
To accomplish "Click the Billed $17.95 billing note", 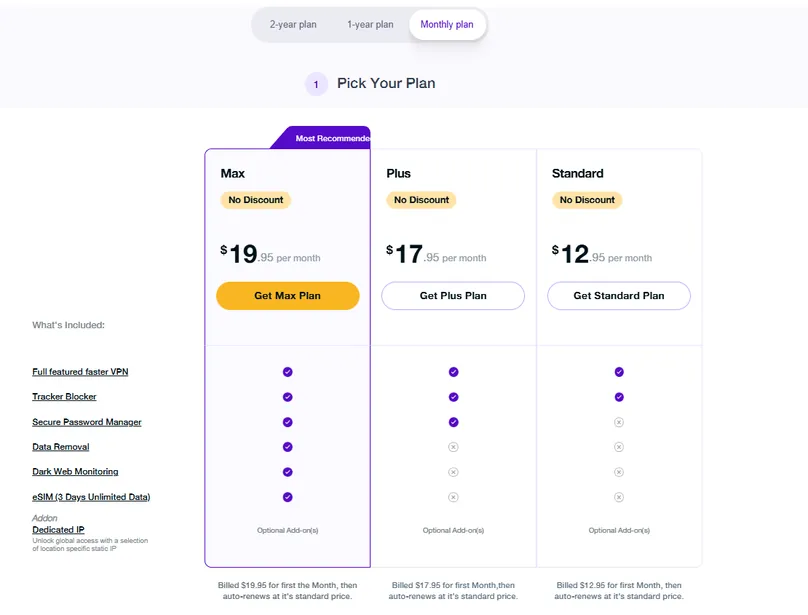I will point(453,591).
